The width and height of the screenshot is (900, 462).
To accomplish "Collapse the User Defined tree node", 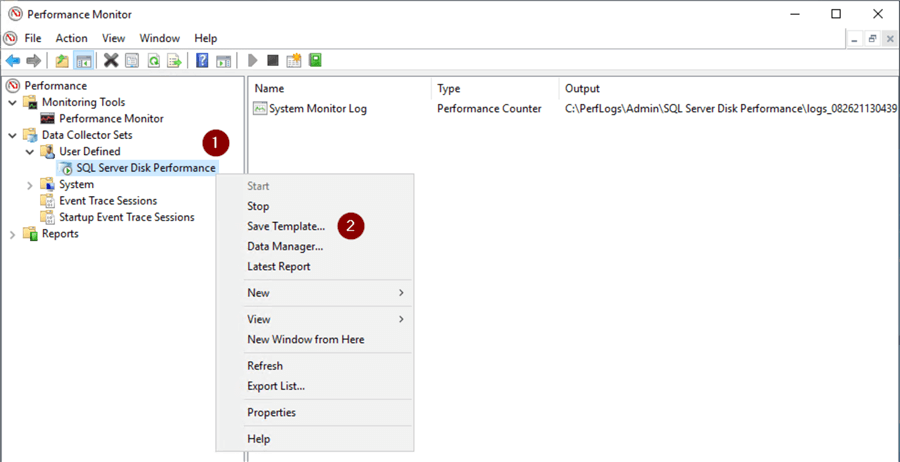I will [x=30, y=152].
